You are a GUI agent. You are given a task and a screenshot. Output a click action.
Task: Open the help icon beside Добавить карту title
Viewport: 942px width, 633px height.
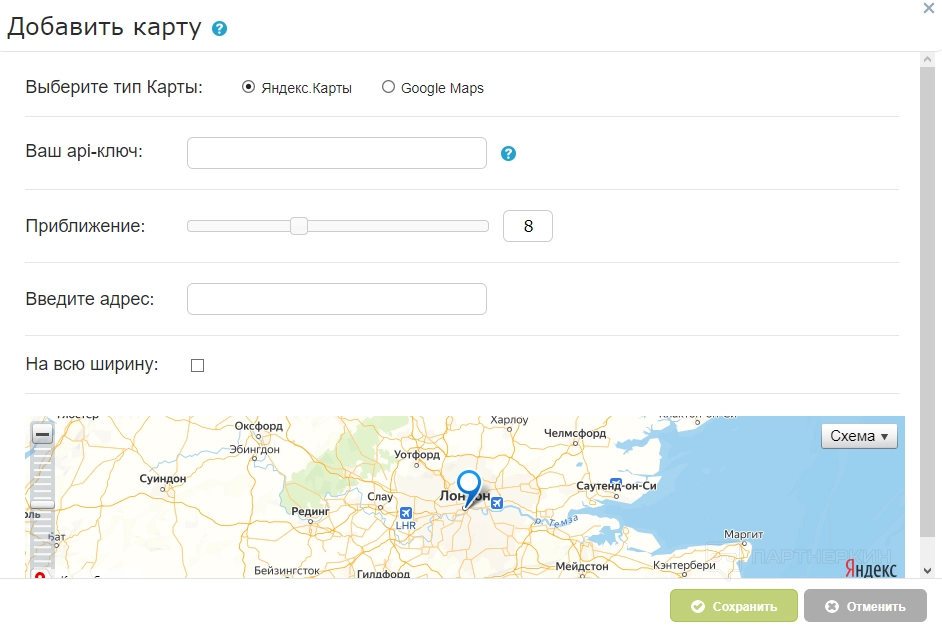point(219,29)
